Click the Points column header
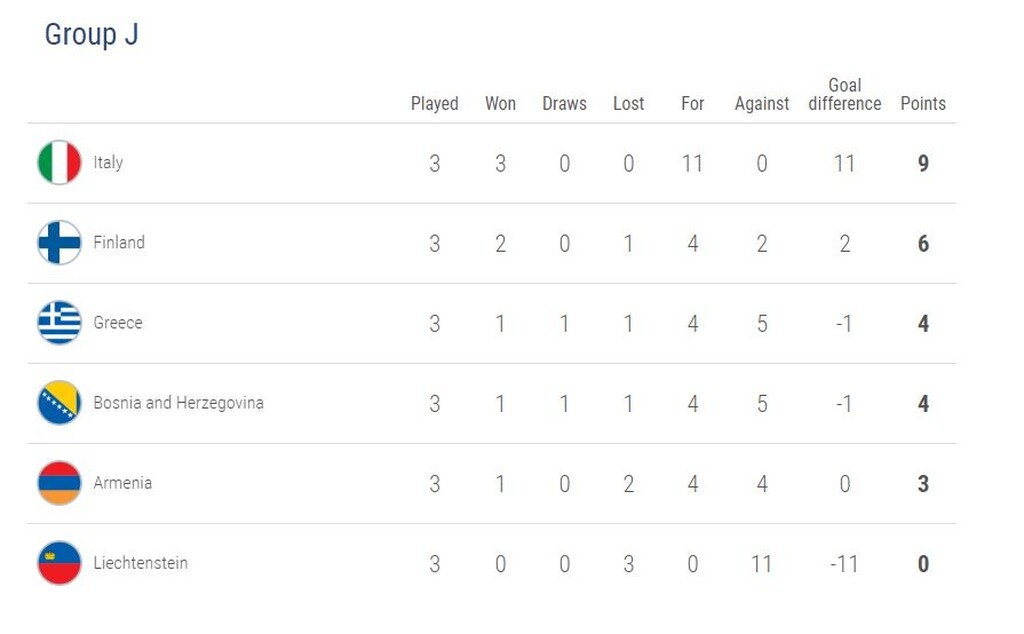The width and height of the screenshot is (1024, 634). click(923, 104)
